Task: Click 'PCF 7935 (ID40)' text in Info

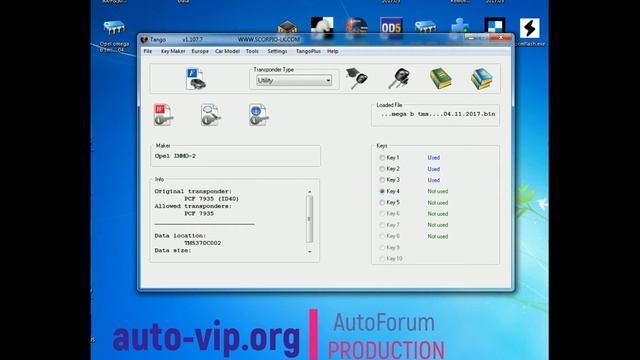Action: [x=211, y=199]
